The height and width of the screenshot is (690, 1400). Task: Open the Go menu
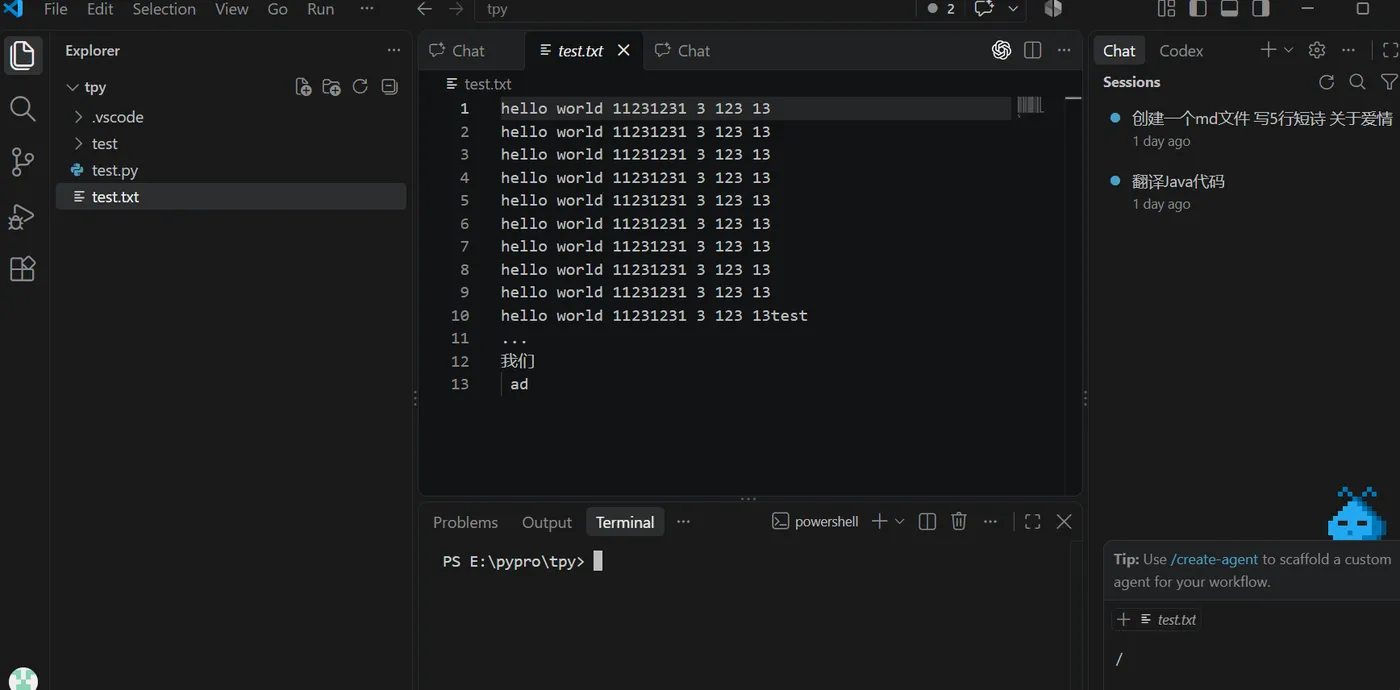pos(278,9)
